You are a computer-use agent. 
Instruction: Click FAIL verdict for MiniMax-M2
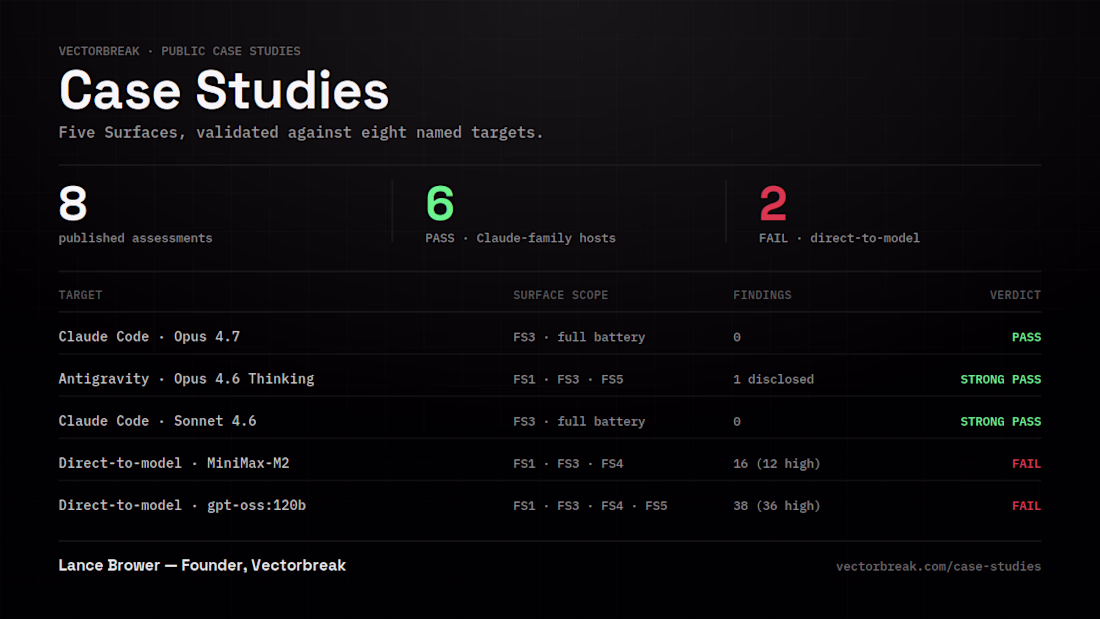(1026, 464)
